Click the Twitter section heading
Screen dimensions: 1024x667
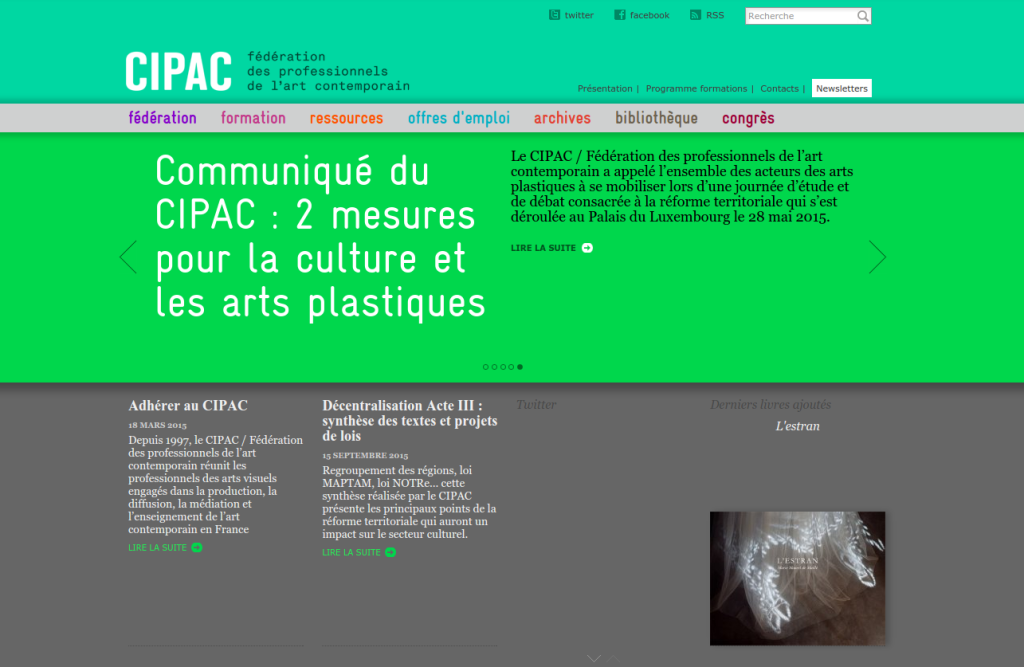coord(536,404)
